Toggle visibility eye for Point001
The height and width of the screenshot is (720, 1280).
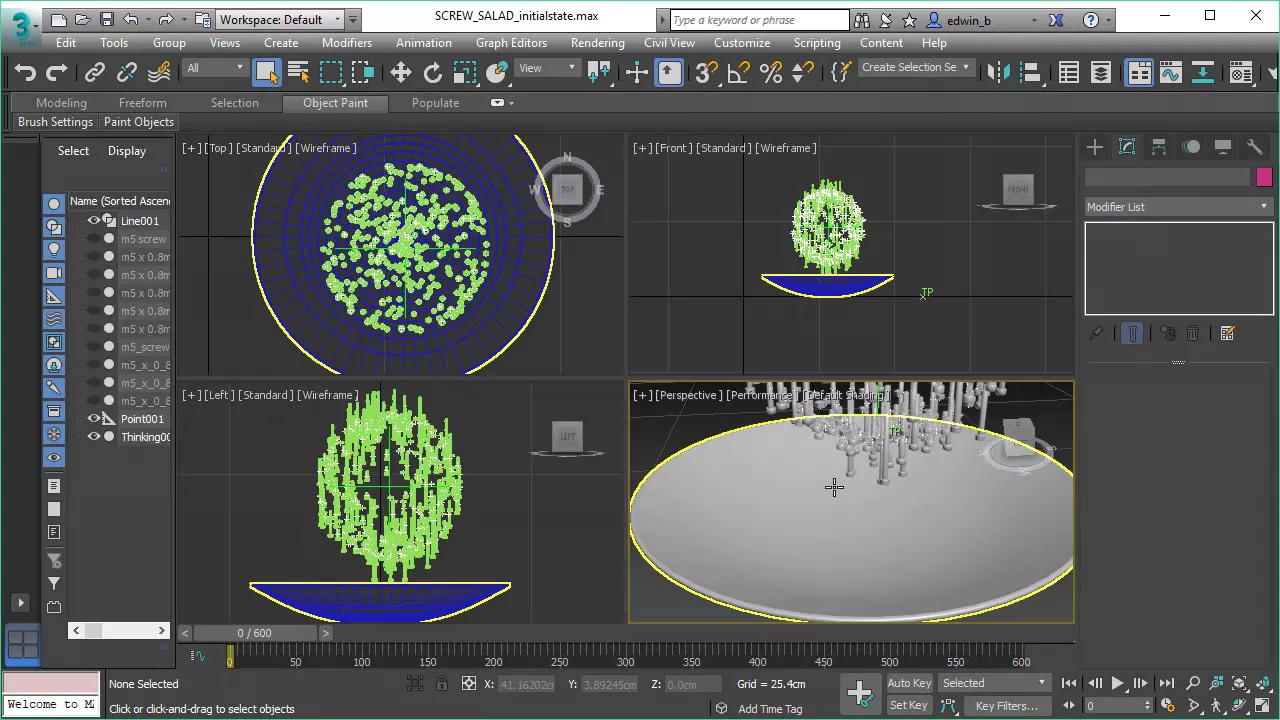pyautogui.click(x=94, y=419)
